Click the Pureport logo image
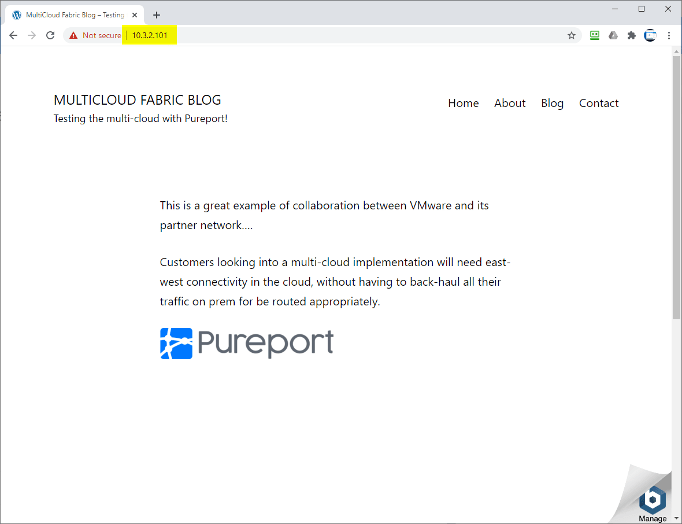This screenshot has width=682, height=524. pos(246,343)
